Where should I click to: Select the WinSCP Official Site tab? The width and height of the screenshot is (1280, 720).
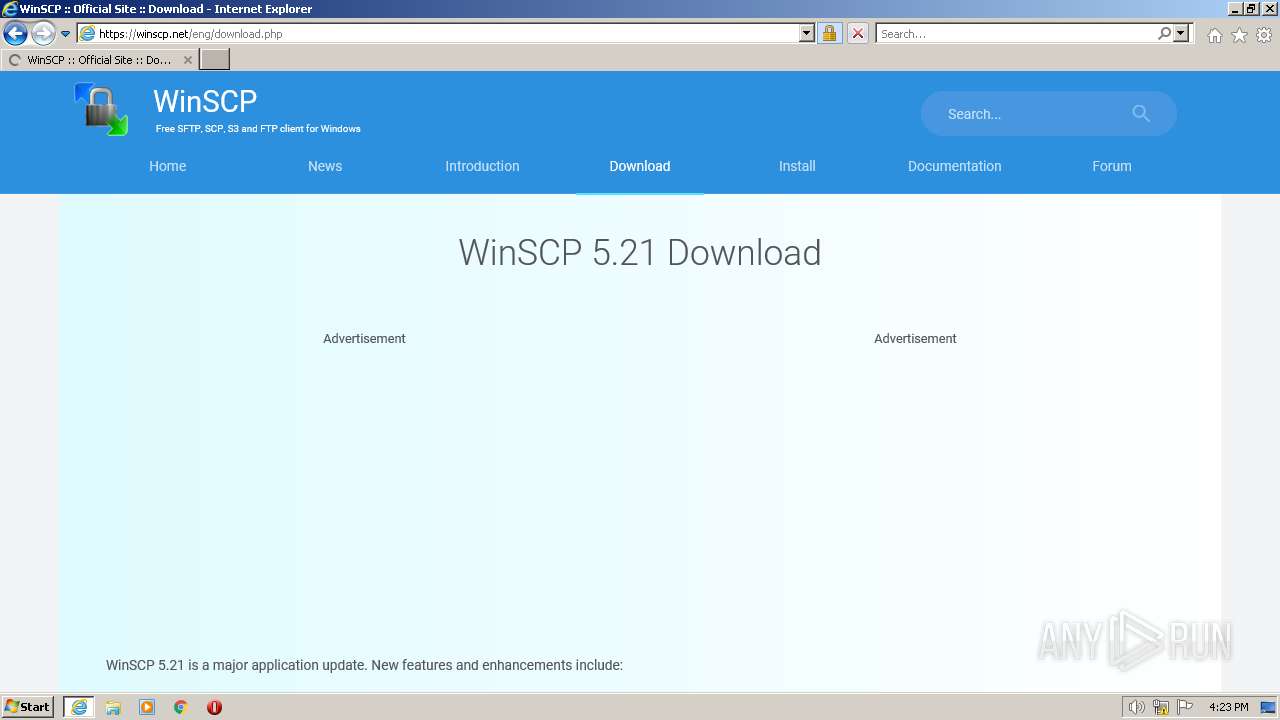tap(99, 60)
